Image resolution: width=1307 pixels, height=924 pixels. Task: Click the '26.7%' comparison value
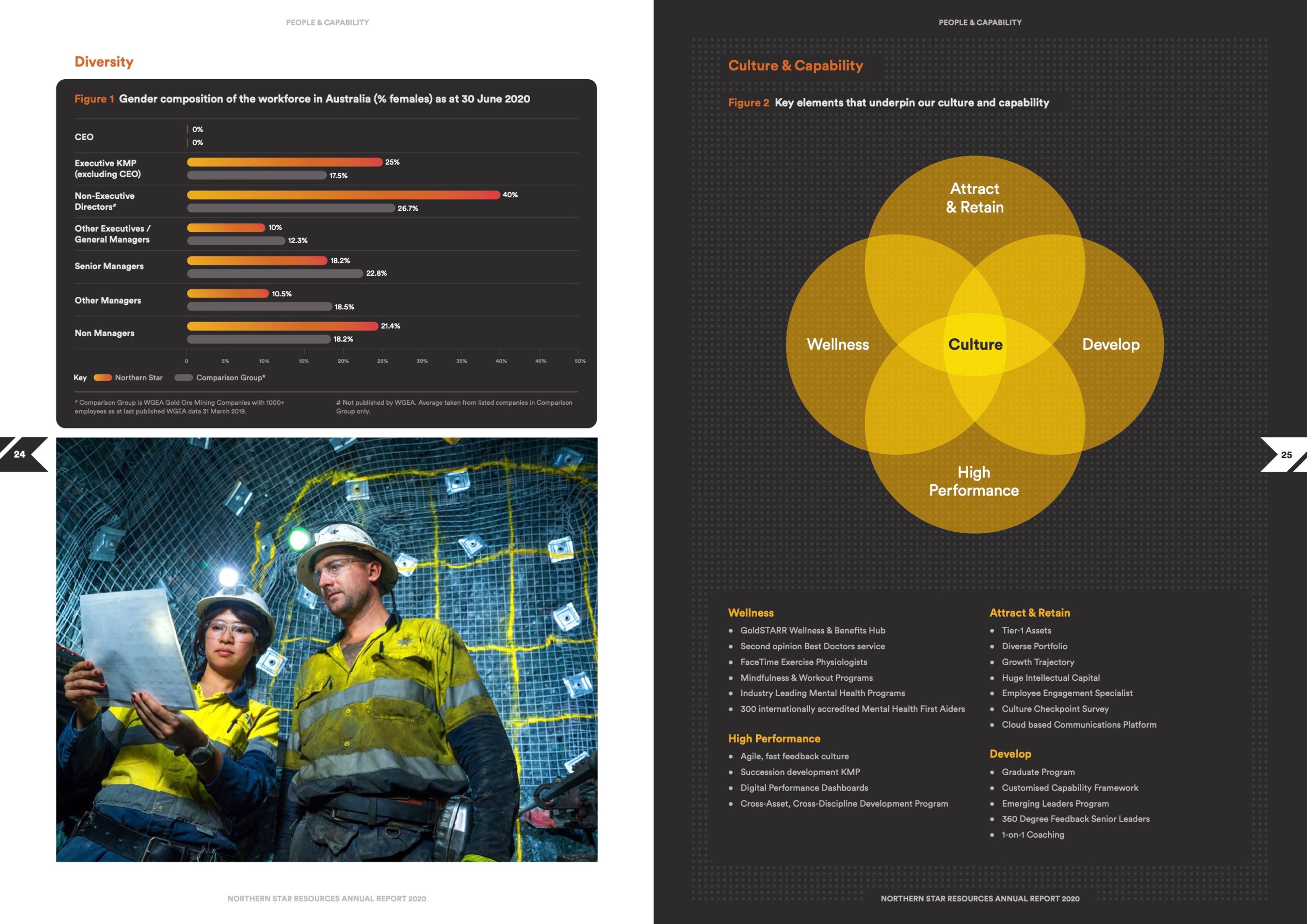pos(407,208)
